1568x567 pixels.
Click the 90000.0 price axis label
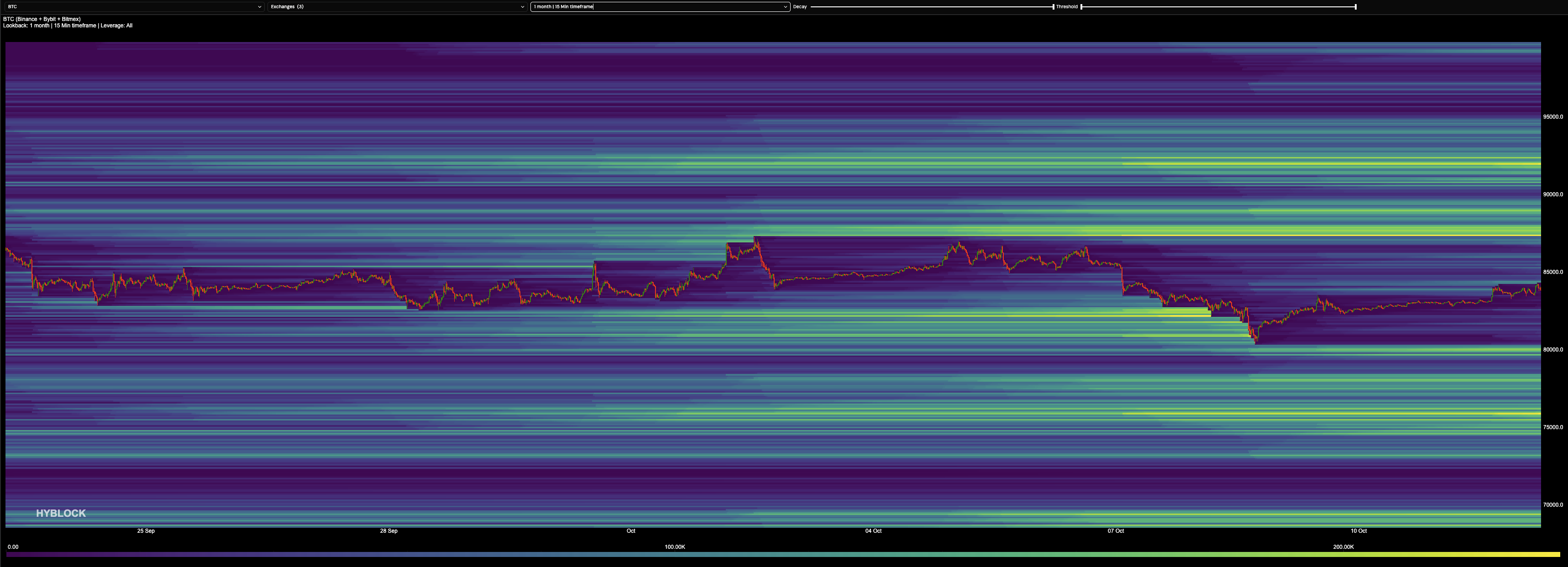tap(1553, 194)
